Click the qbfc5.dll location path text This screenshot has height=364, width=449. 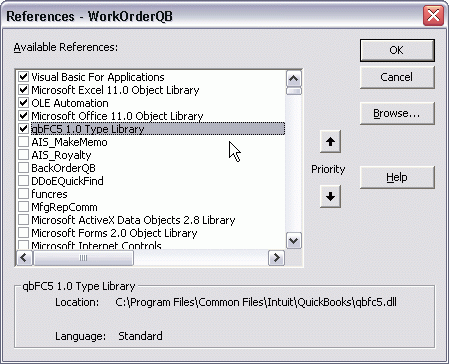point(256,302)
